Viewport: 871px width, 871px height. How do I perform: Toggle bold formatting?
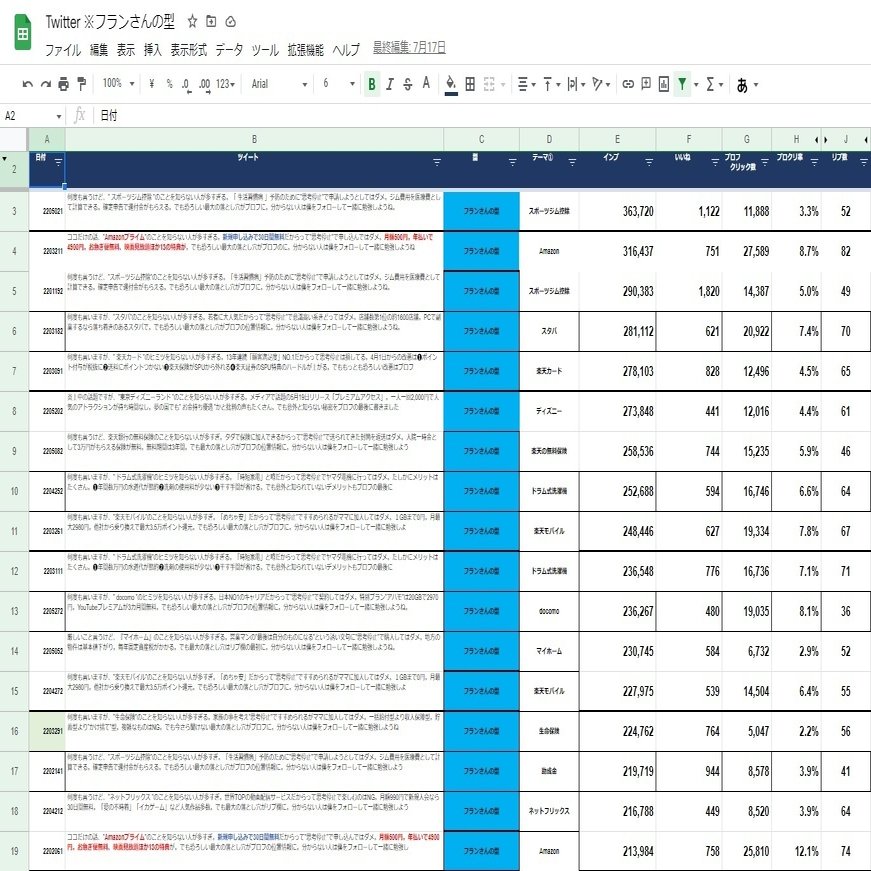pos(372,84)
